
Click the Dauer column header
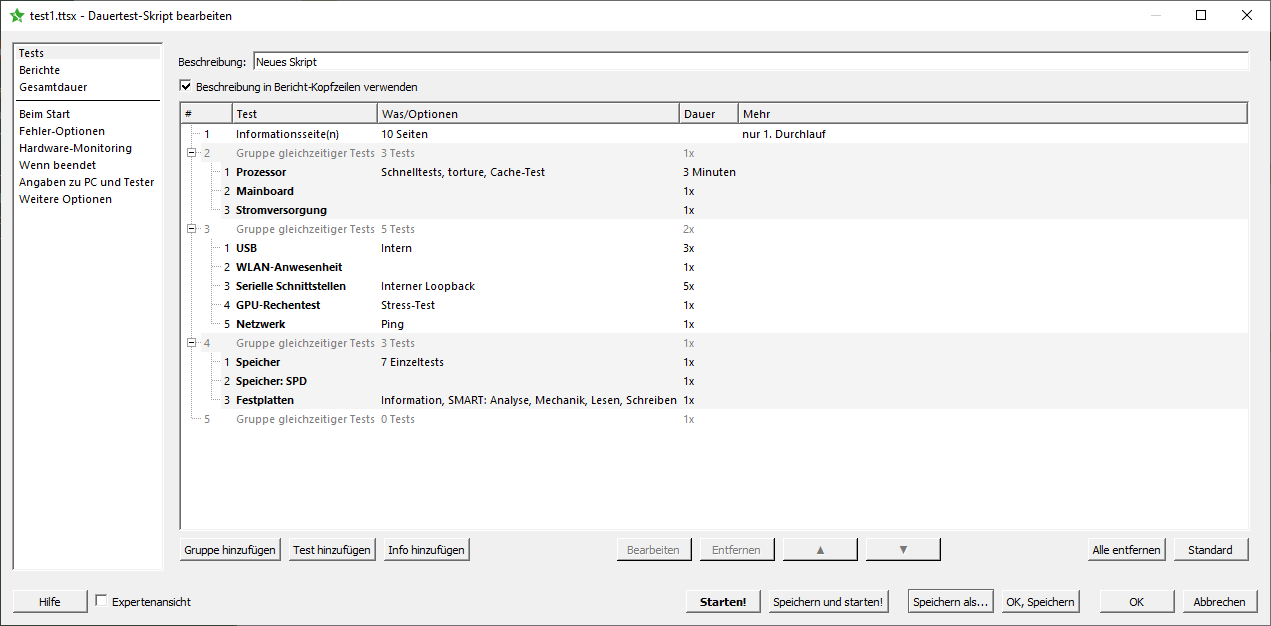(708, 114)
